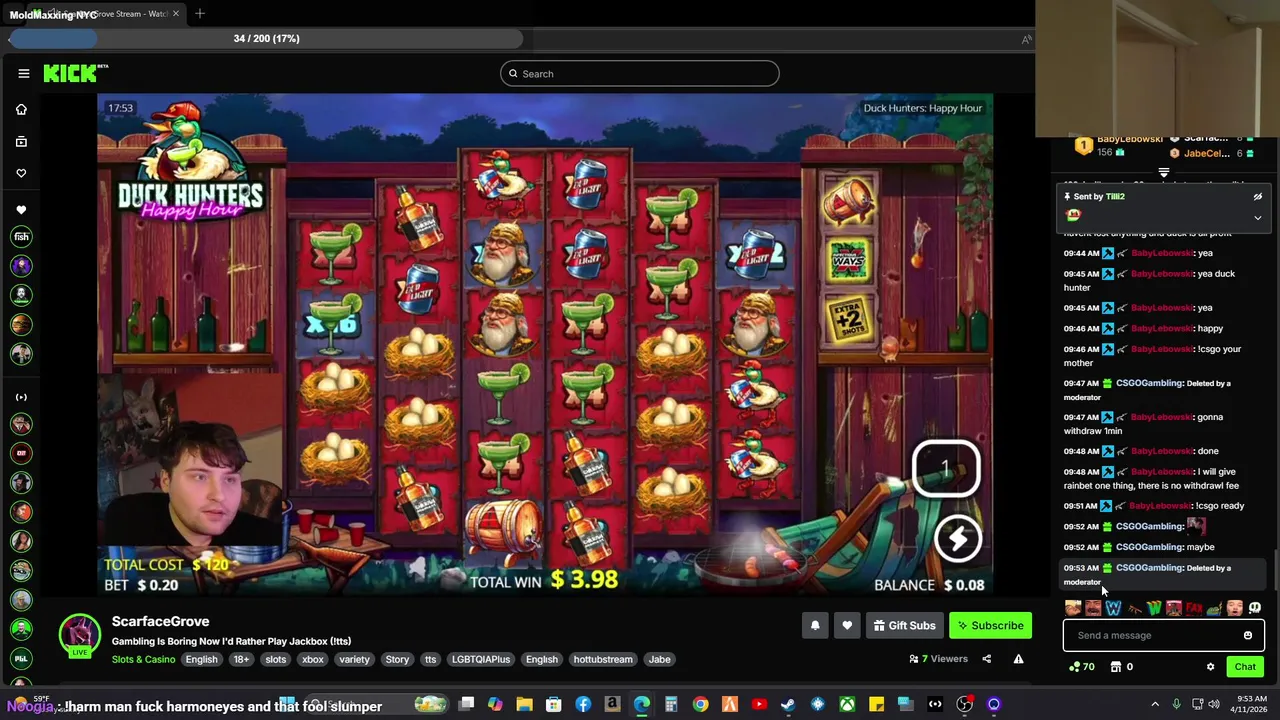The image size is (1280, 720).
Task: Open File Explorer from the taskbar
Action: (x=524, y=705)
